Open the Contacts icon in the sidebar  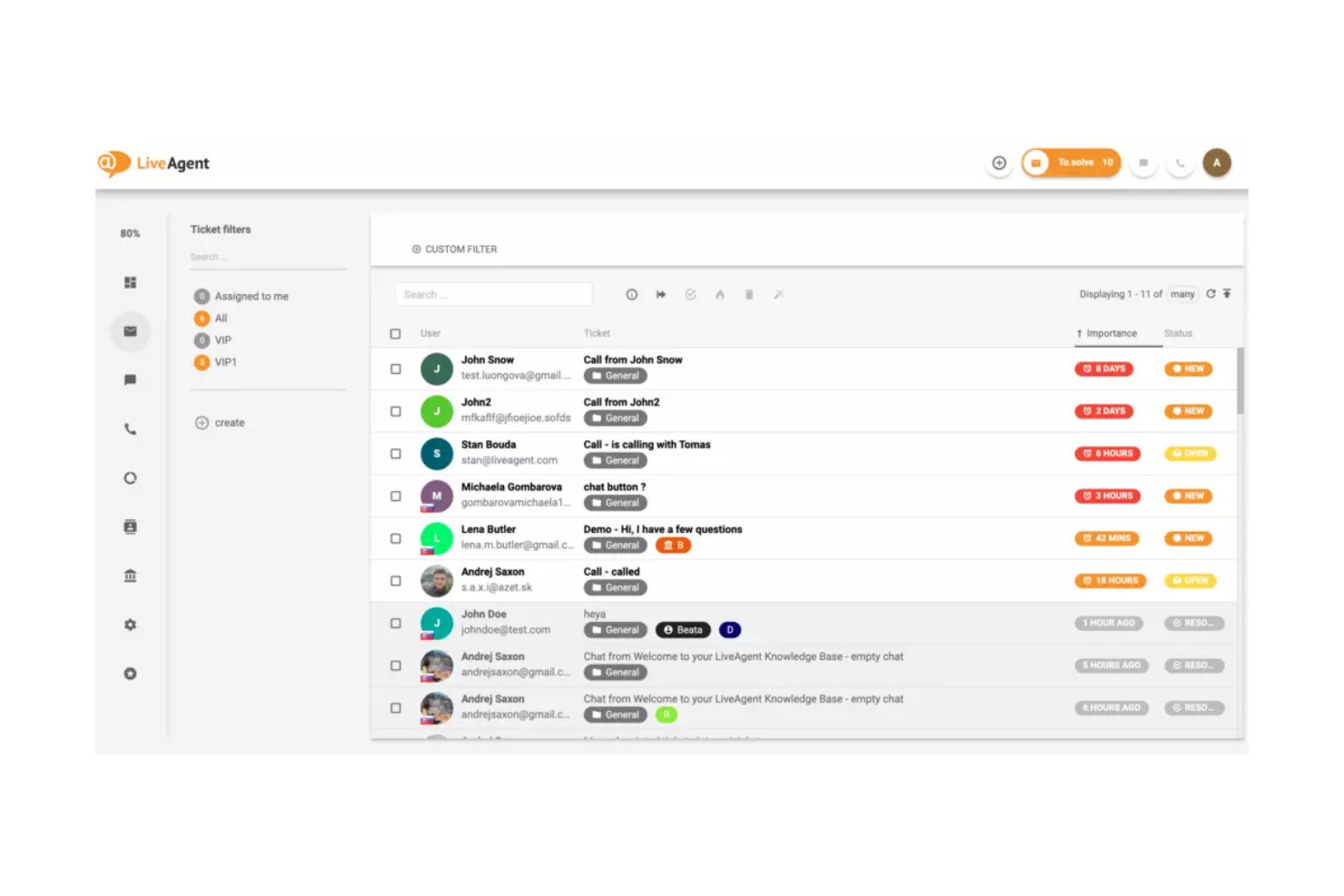coord(130,527)
